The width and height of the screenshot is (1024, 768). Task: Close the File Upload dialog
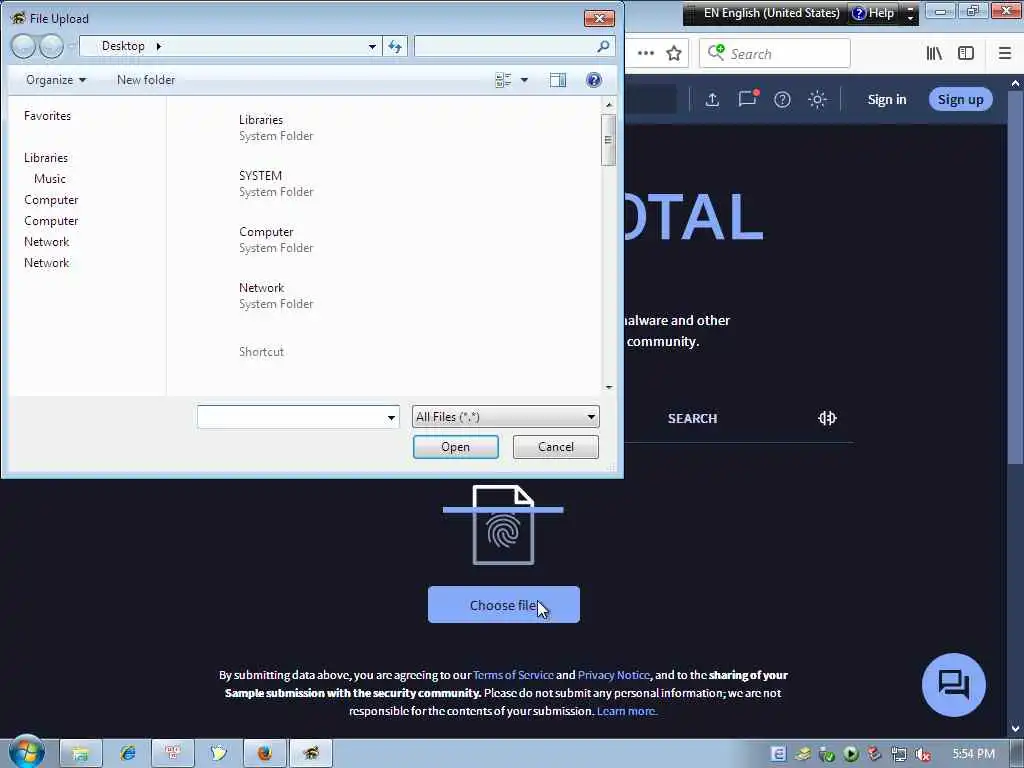[x=599, y=18]
